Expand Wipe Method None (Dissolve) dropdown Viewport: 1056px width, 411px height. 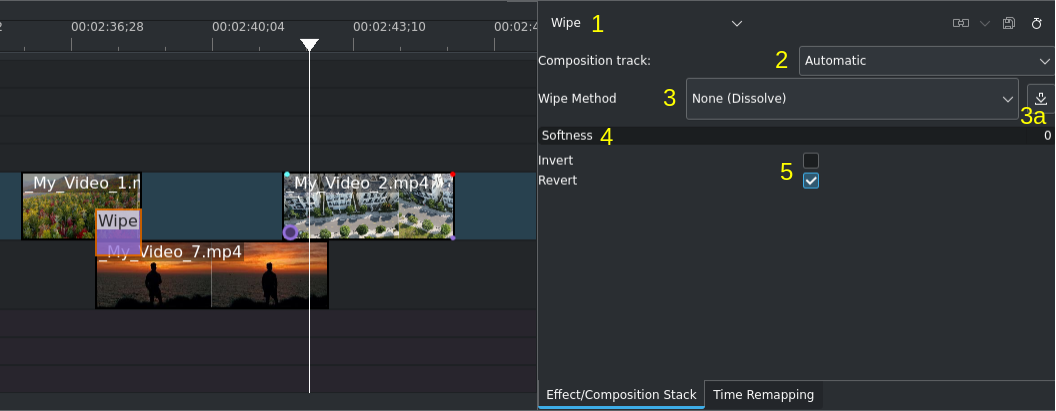[x=852, y=98]
